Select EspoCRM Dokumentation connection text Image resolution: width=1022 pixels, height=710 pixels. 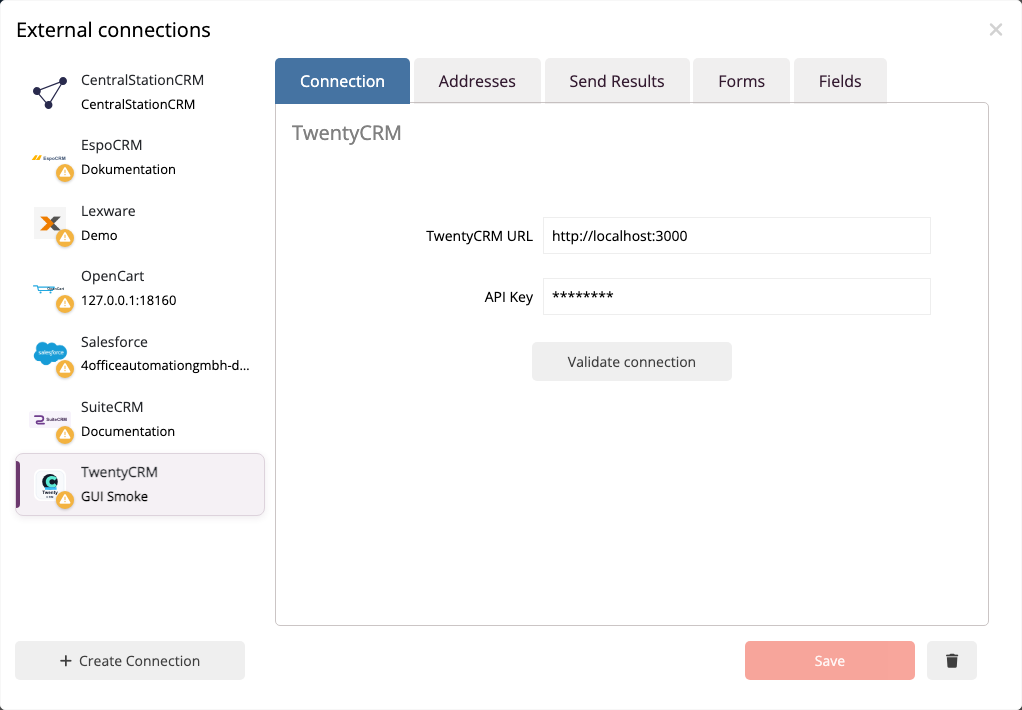(x=128, y=170)
